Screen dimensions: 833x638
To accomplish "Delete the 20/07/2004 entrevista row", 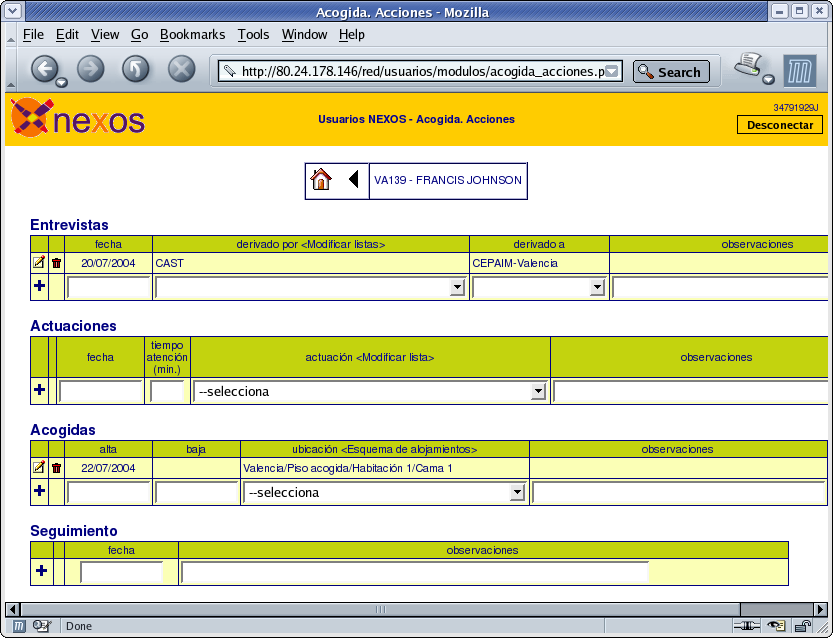I will click(x=56, y=262).
